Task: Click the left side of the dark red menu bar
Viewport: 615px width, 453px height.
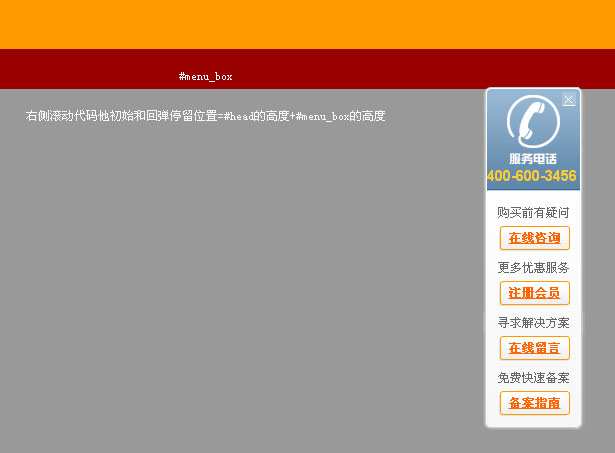Action: (60, 68)
